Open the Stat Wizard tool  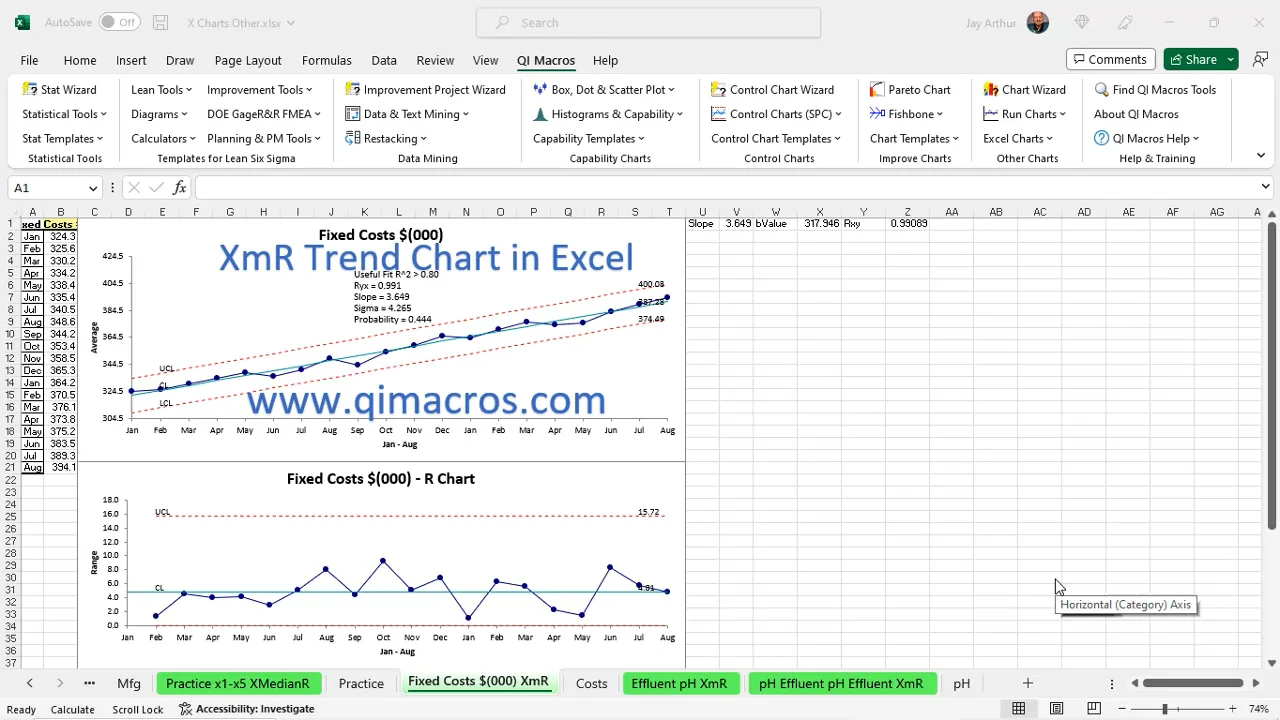tap(60, 90)
